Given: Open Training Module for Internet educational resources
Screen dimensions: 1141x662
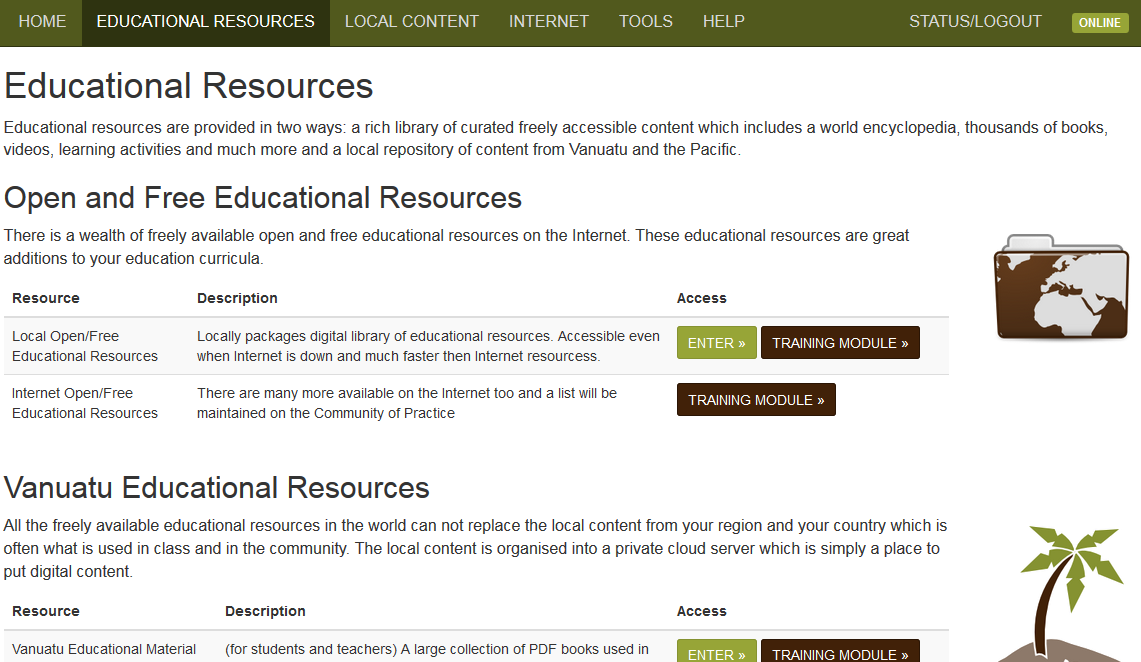Looking at the screenshot, I should click(756, 399).
